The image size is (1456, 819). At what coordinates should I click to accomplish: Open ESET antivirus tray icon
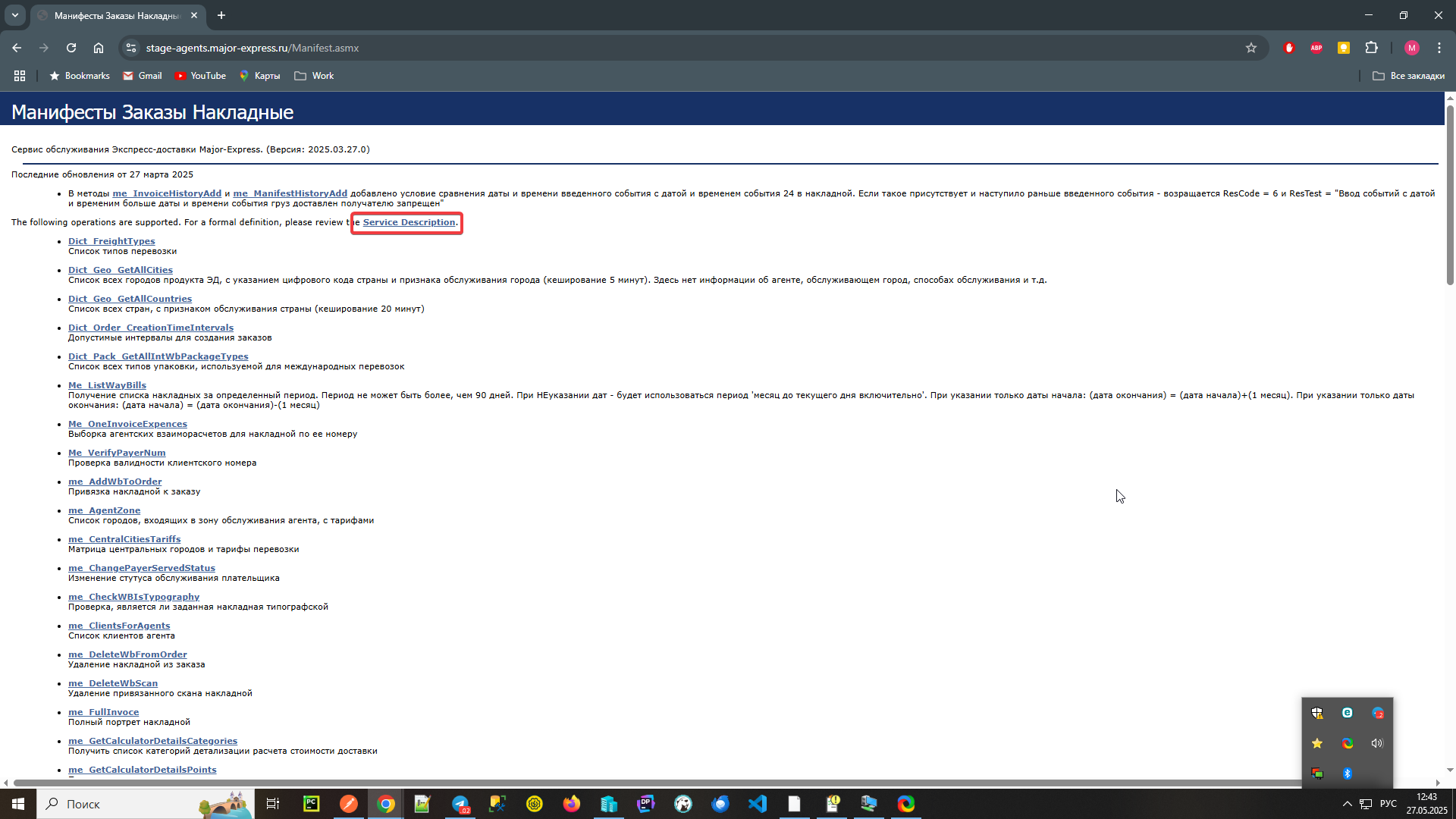(x=1348, y=713)
